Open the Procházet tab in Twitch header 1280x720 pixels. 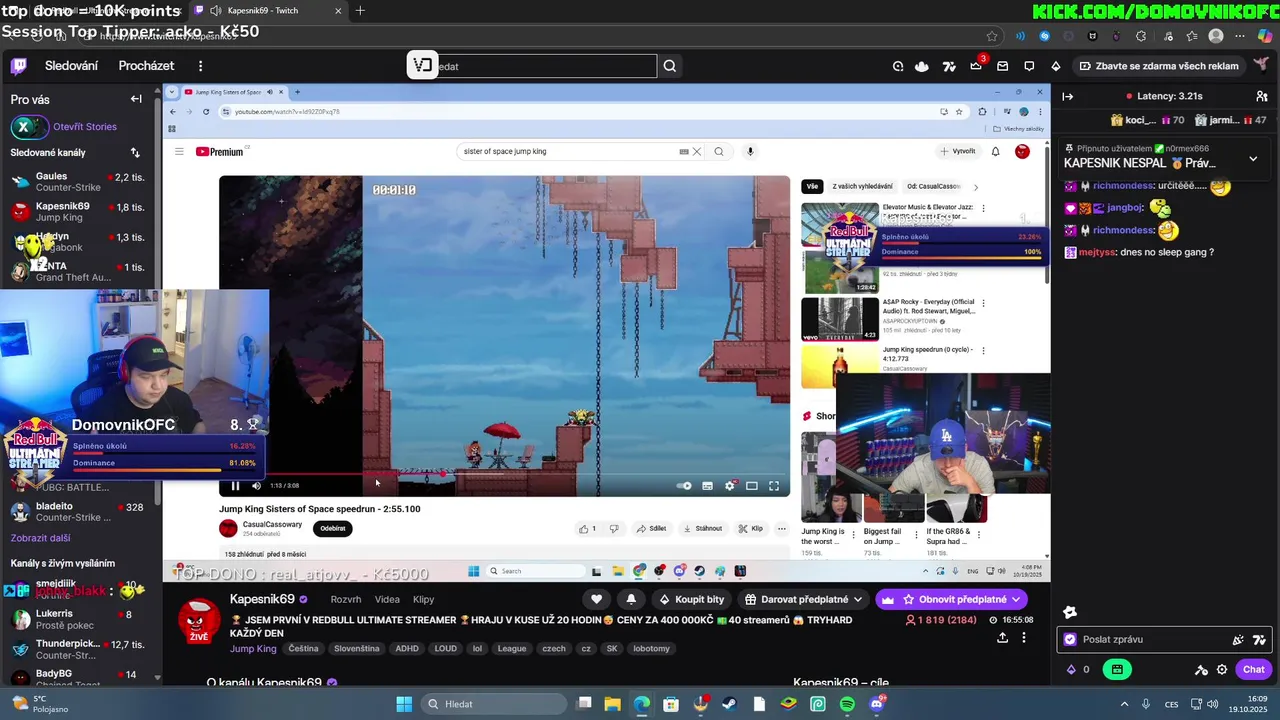146,66
